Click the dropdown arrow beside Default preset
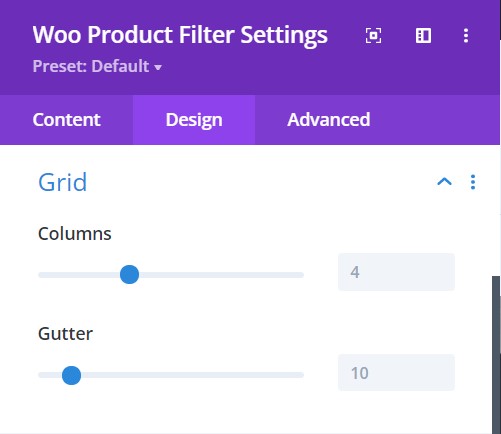 click(158, 67)
